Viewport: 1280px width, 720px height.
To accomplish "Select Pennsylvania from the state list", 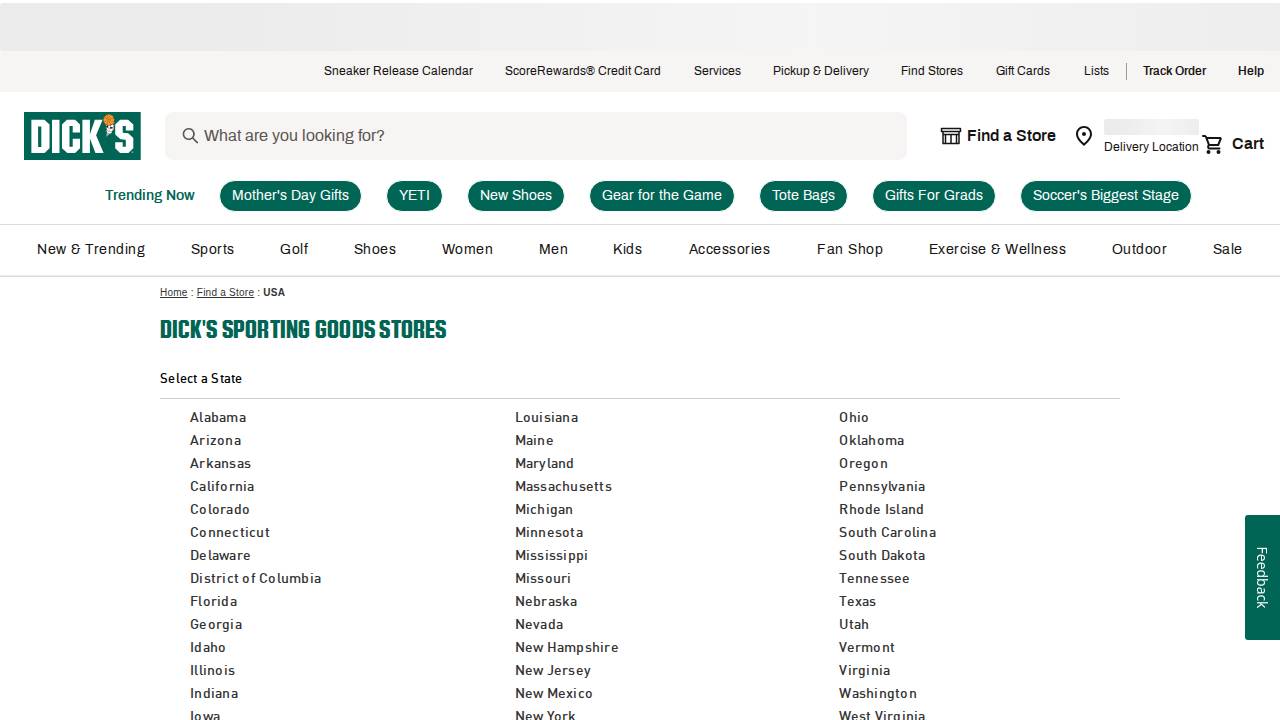I will (x=882, y=486).
